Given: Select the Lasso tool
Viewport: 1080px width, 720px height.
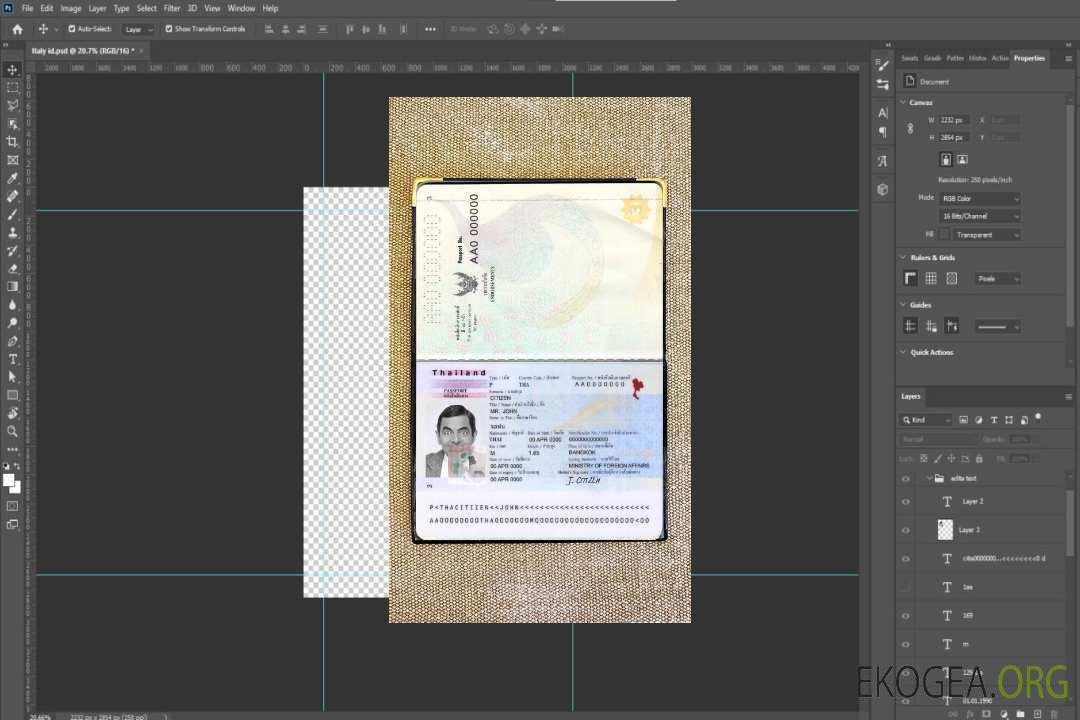Looking at the screenshot, I should pos(12,105).
